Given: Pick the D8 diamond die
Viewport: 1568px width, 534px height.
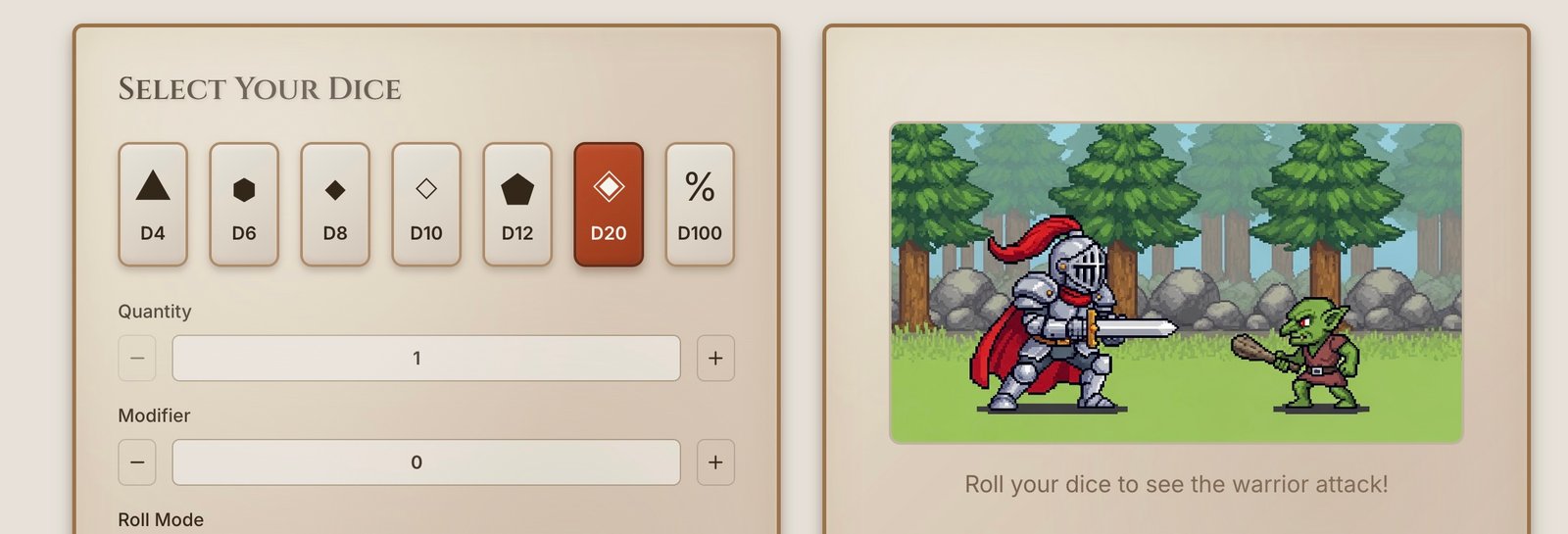Looking at the screenshot, I should pyautogui.click(x=335, y=204).
